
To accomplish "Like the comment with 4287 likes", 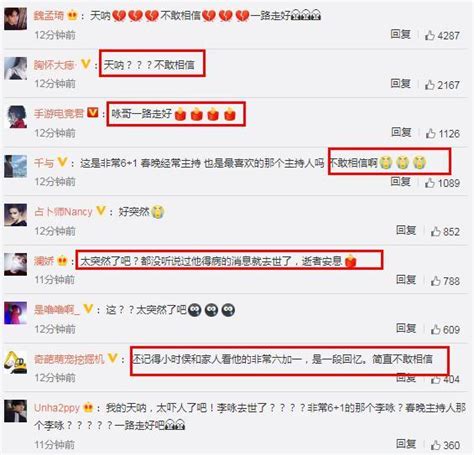I will (430, 35).
